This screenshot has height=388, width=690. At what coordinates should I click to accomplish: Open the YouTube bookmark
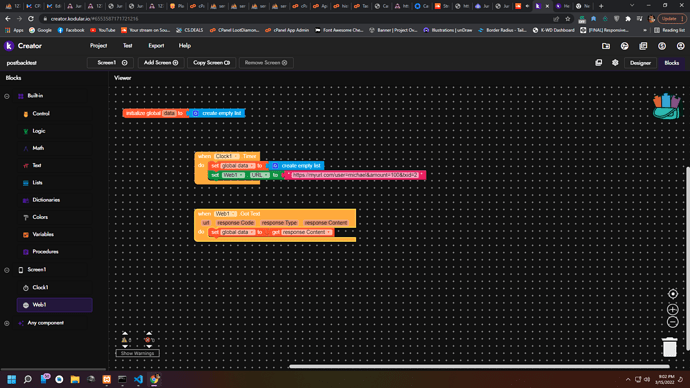(103, 30)
